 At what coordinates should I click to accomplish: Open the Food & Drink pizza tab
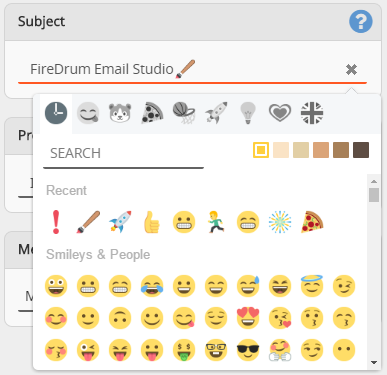pyautogui.click(x=152, y=113)
